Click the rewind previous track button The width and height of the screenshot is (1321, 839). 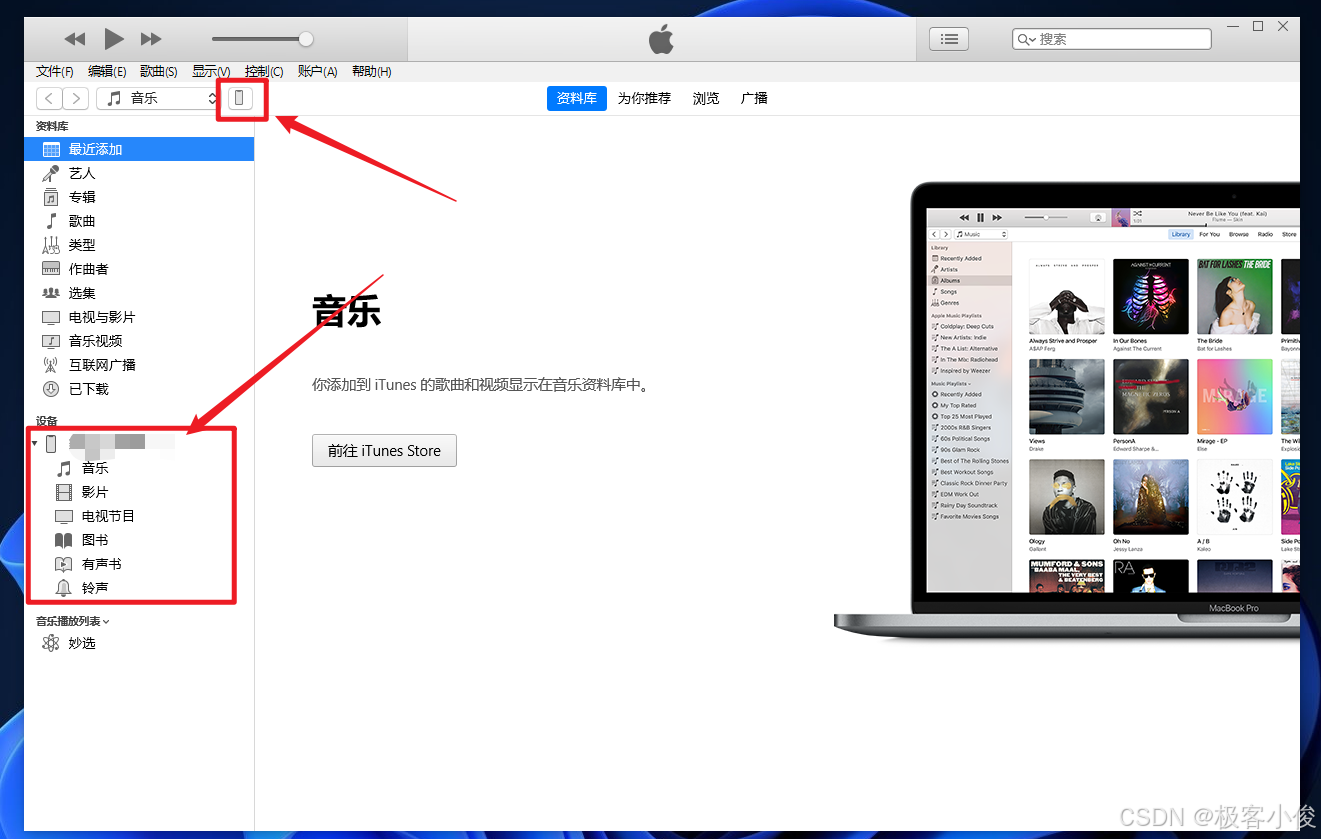coord(75,39)
